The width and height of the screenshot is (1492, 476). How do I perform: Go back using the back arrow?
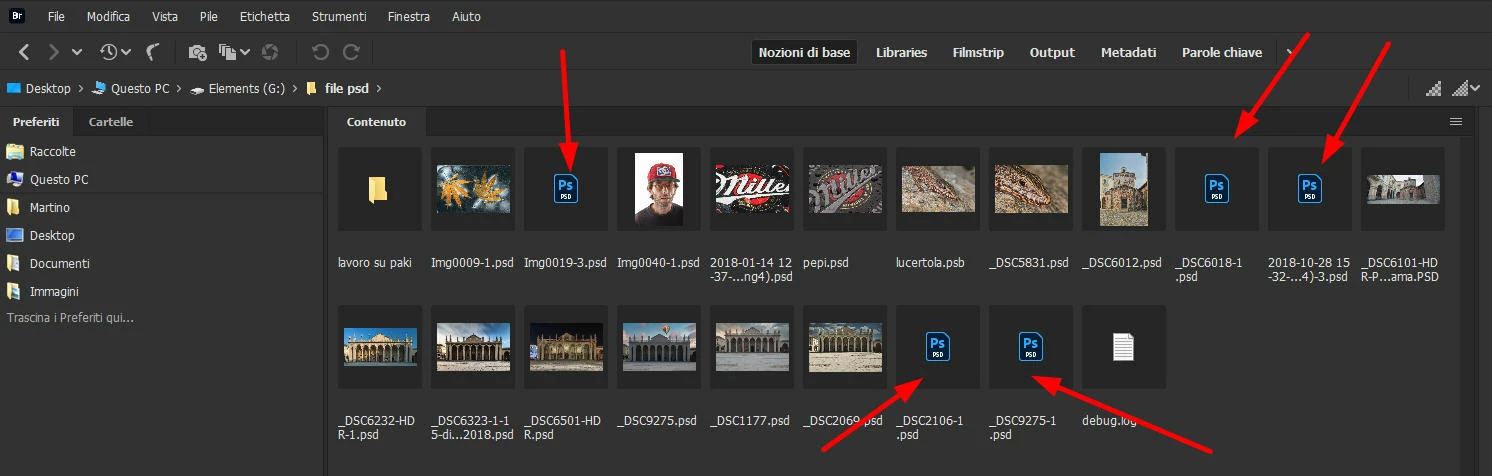(x=25, y=52)
